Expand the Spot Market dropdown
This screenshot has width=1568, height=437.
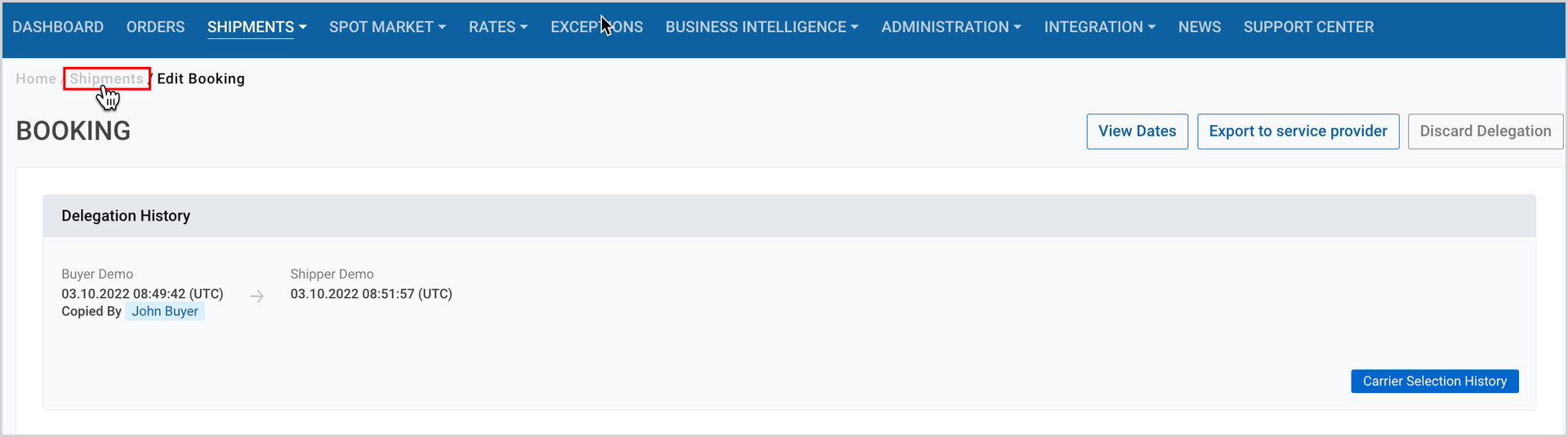(x=387, y=27)
